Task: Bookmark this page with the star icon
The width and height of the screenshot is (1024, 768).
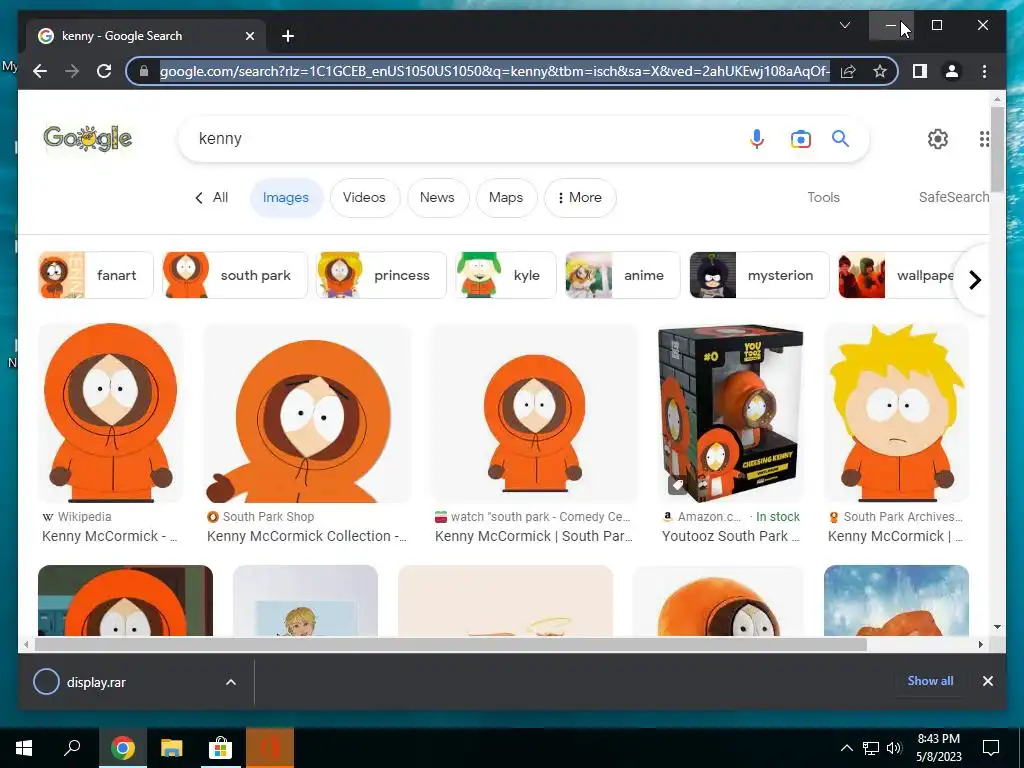Action: click(880, 71)
